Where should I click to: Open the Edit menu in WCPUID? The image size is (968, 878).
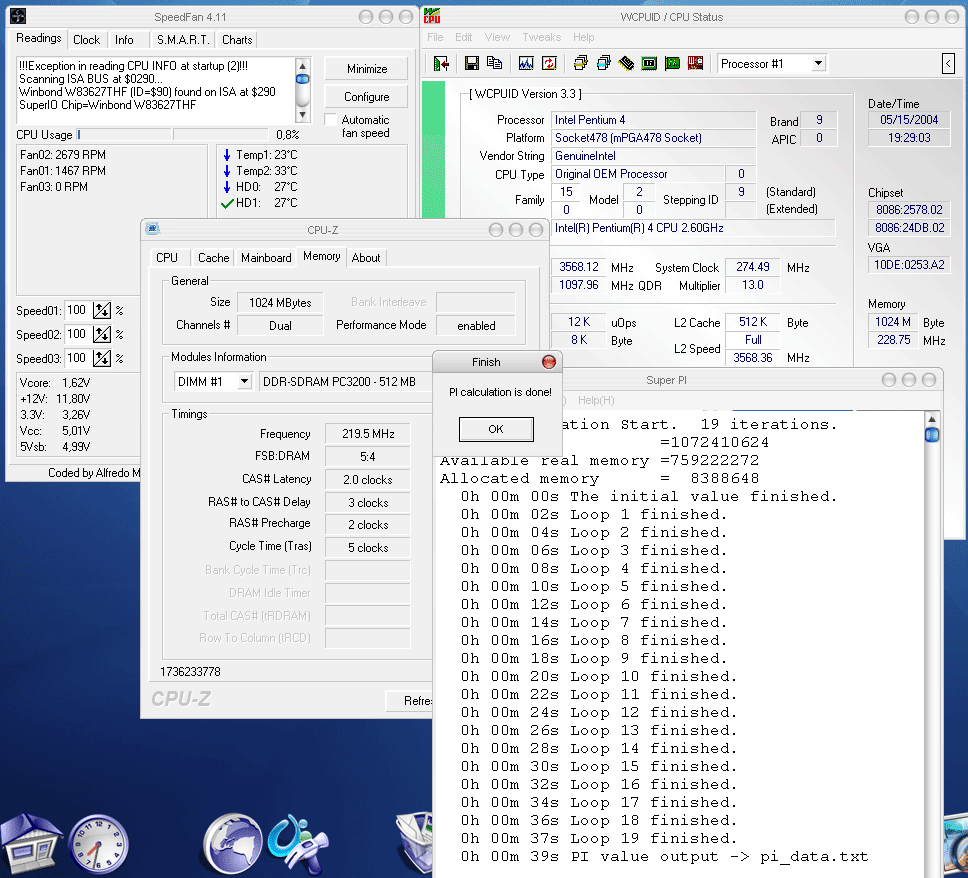pos(464,37)
